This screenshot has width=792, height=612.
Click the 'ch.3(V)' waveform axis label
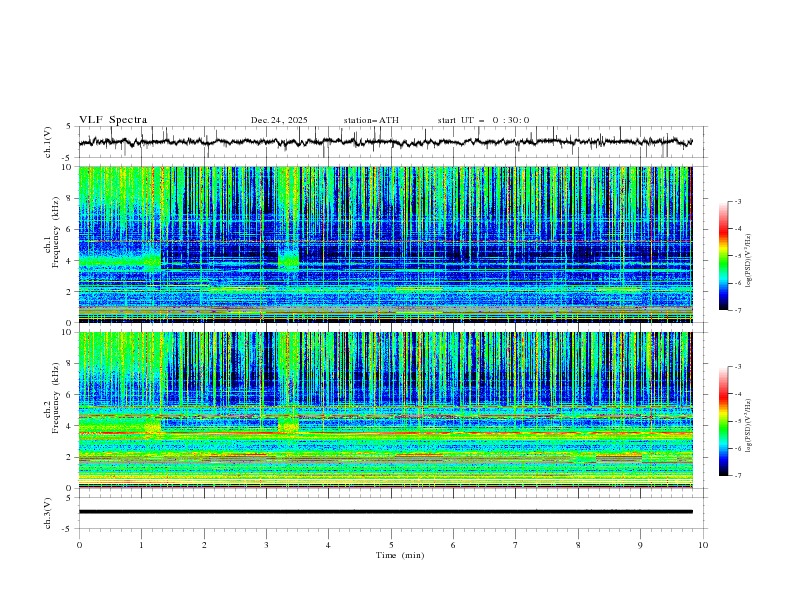(x=48, y=513)
